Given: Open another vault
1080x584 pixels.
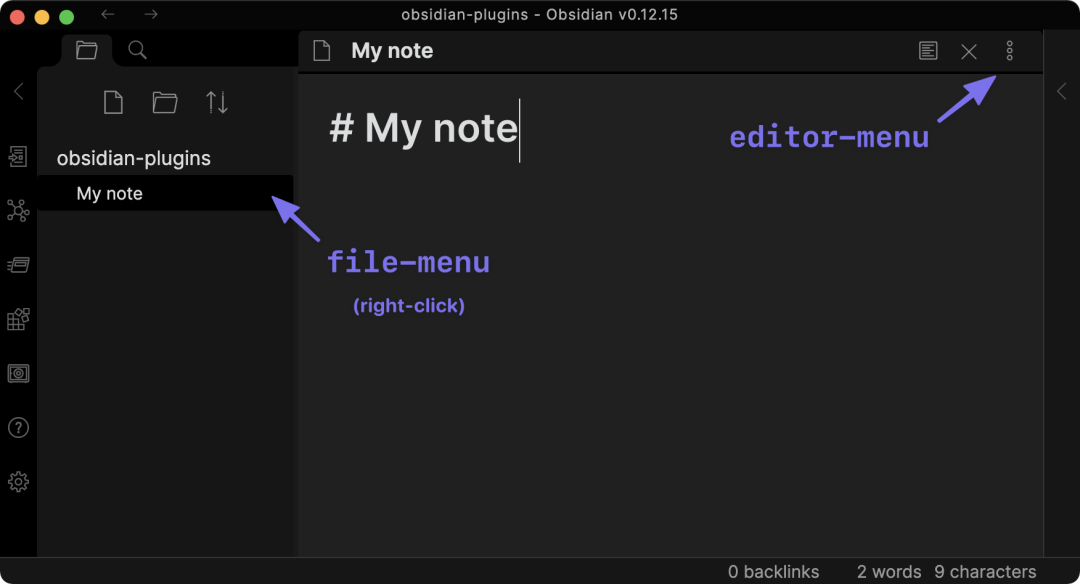Looking at the screenshot, I should pyautogui.click(x=18, y=373).
